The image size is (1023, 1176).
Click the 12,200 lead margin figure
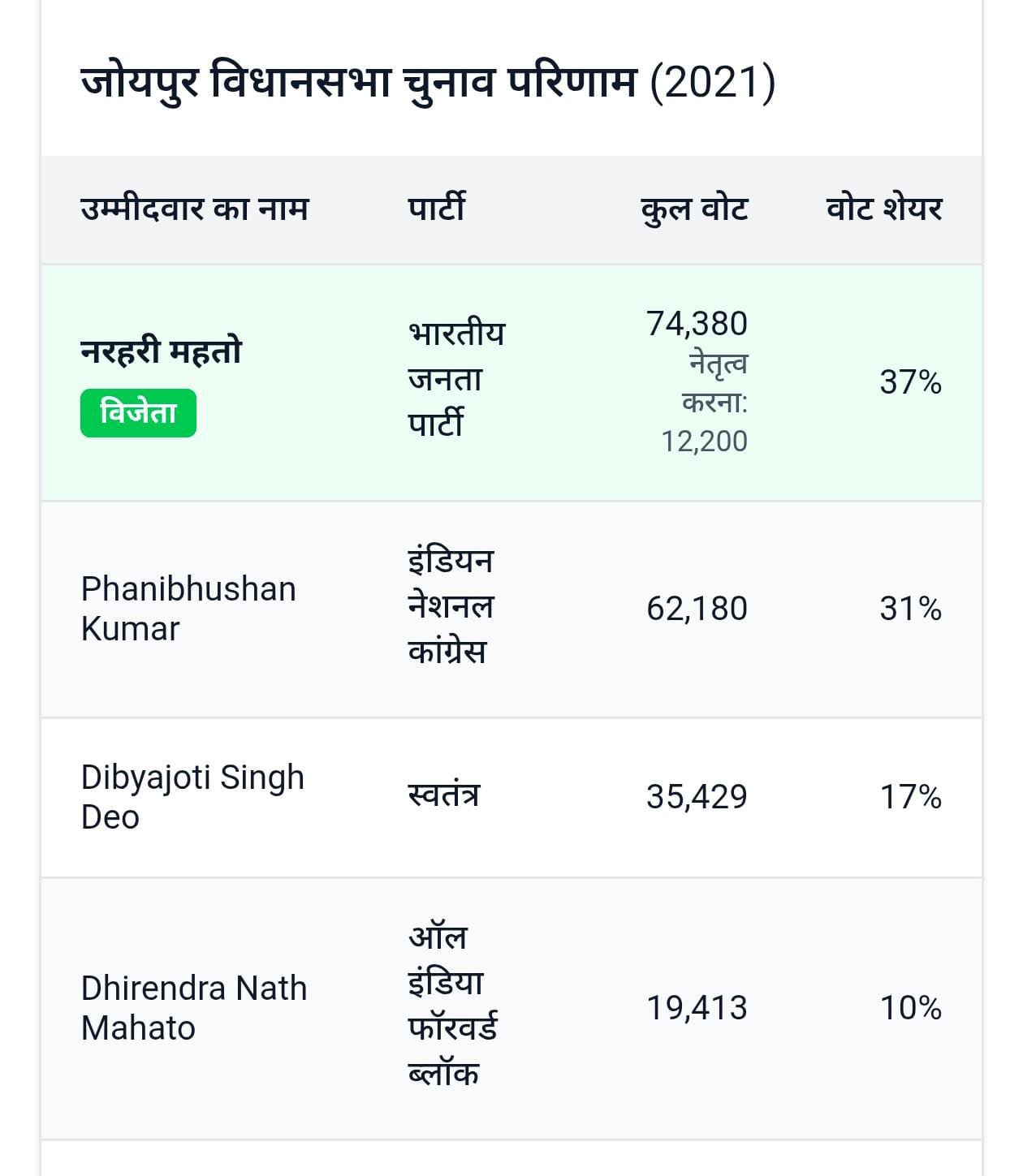(x=704, y=442)
